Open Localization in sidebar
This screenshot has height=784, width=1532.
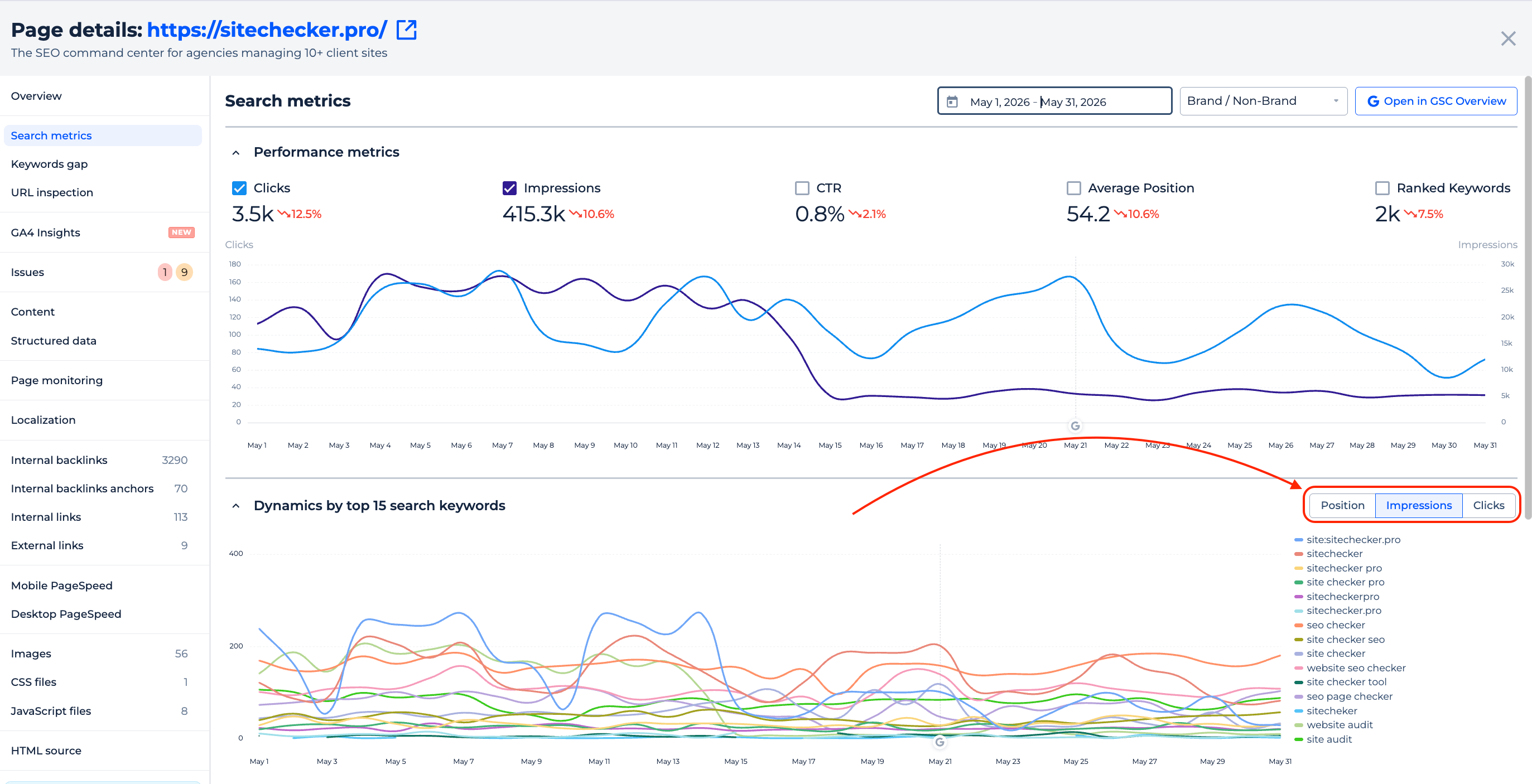(x=44, y=420)
